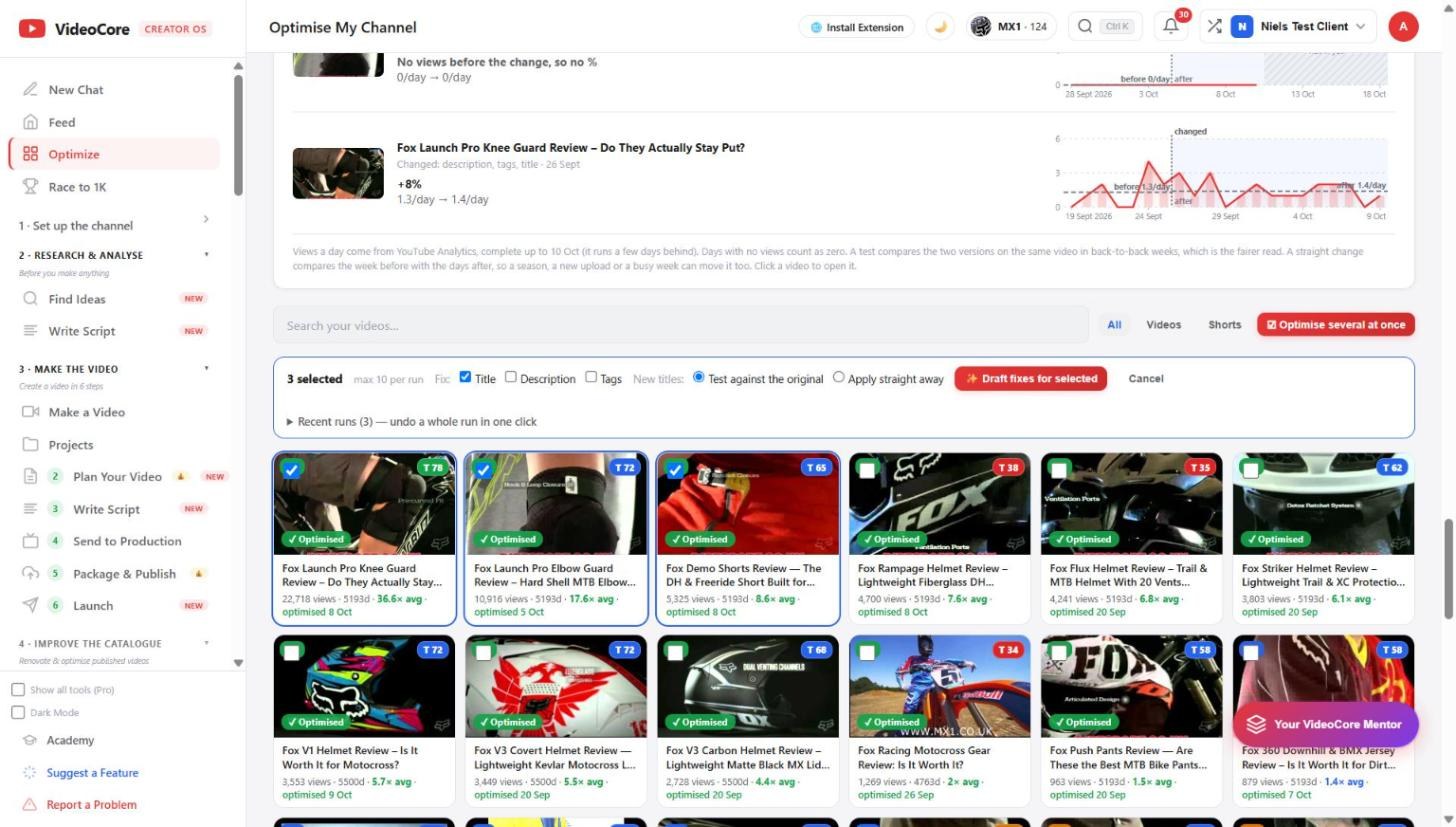The height and width of the screenshot is (827, 1456).
Task: Open Fox Demo Shorts Review thumbnail
Action: (748, 504)
